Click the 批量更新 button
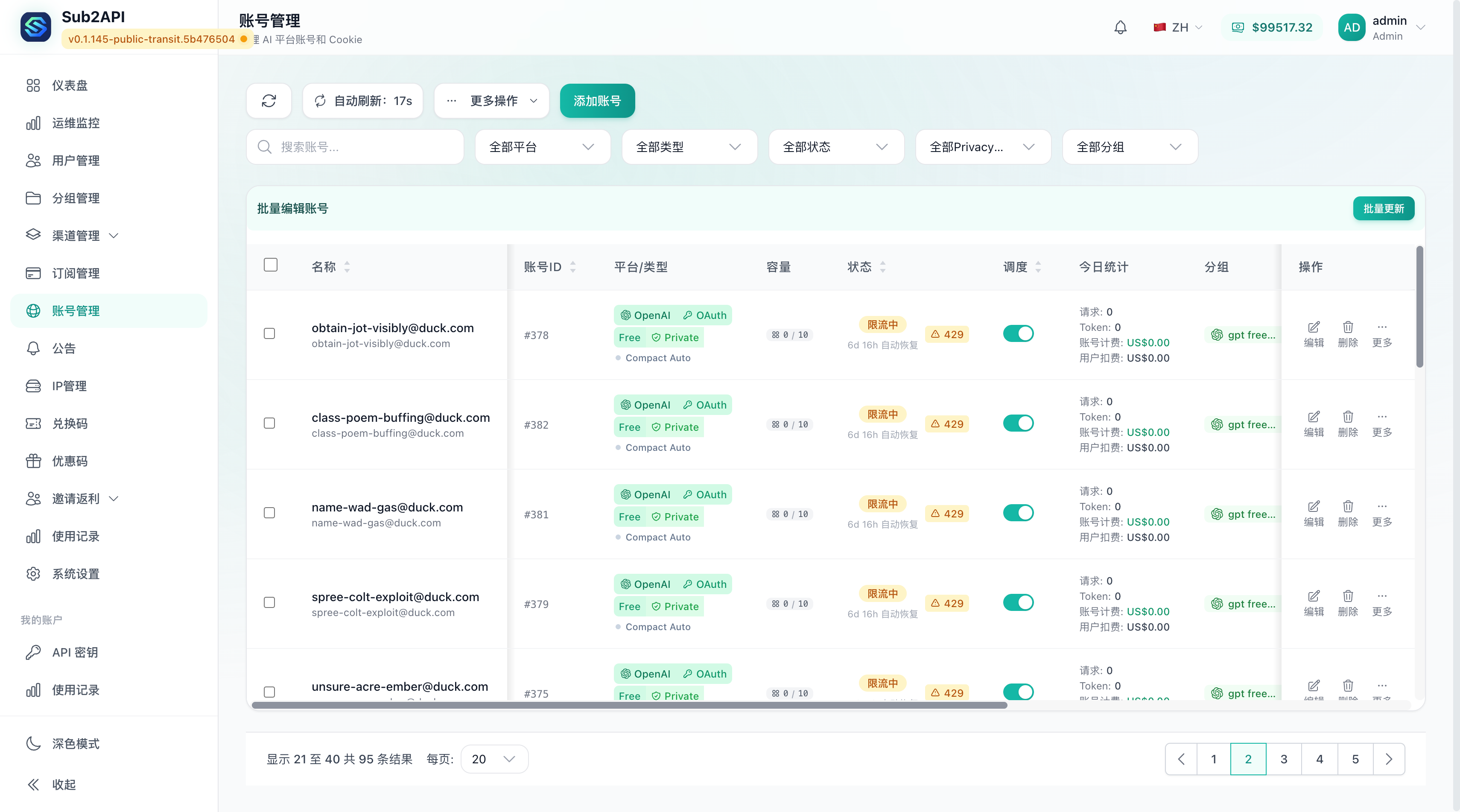 (1383, 208)
